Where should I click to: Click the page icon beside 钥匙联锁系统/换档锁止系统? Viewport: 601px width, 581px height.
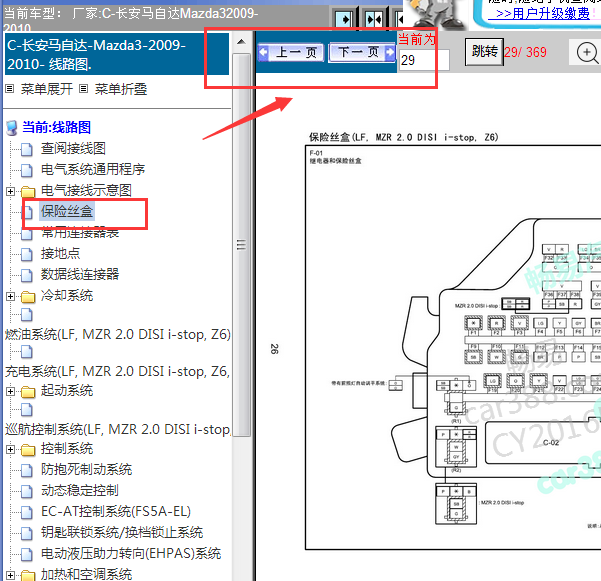pyautogui.click(x=27, y=533)
